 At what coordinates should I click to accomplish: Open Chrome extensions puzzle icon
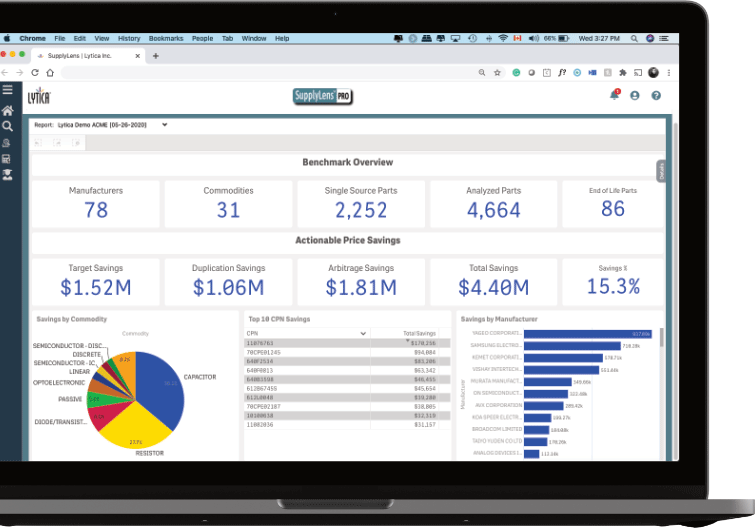tap(623, 73)
